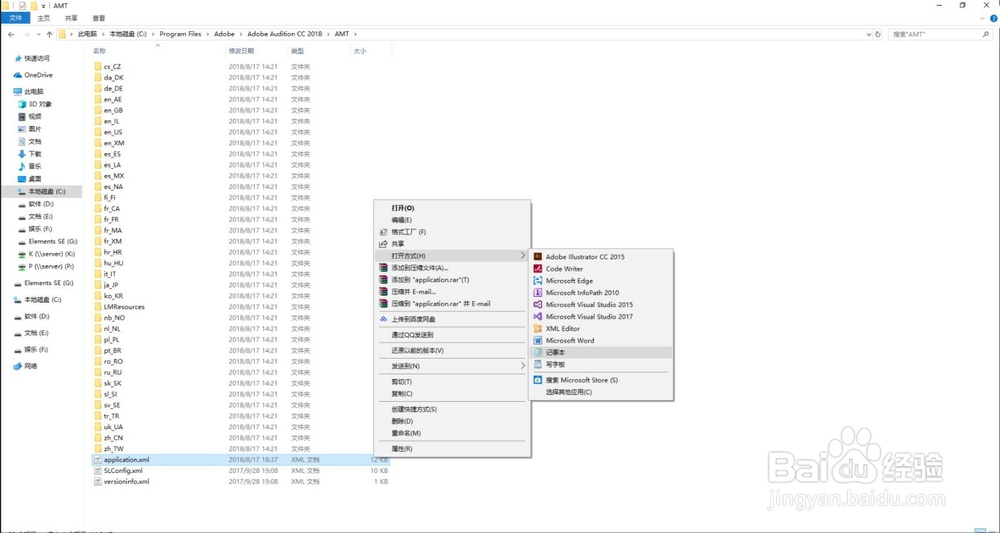This screenshot has height=533, width=1000.
Task: Click 共享 share icon in context menu
Action: [383, 244]
